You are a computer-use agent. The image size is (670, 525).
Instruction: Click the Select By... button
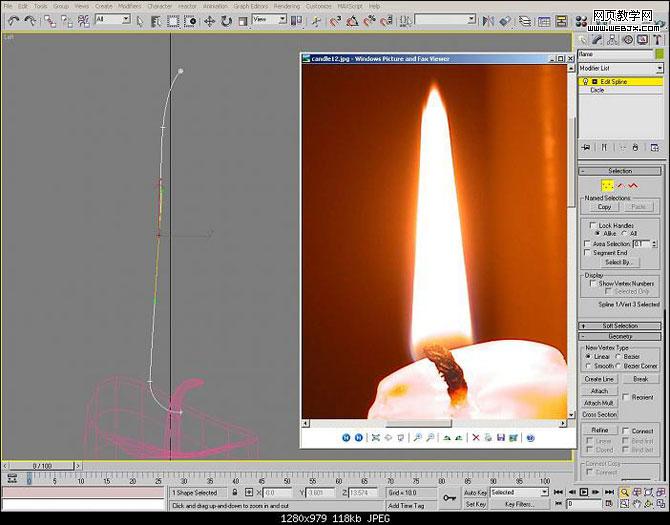(619, 262)
